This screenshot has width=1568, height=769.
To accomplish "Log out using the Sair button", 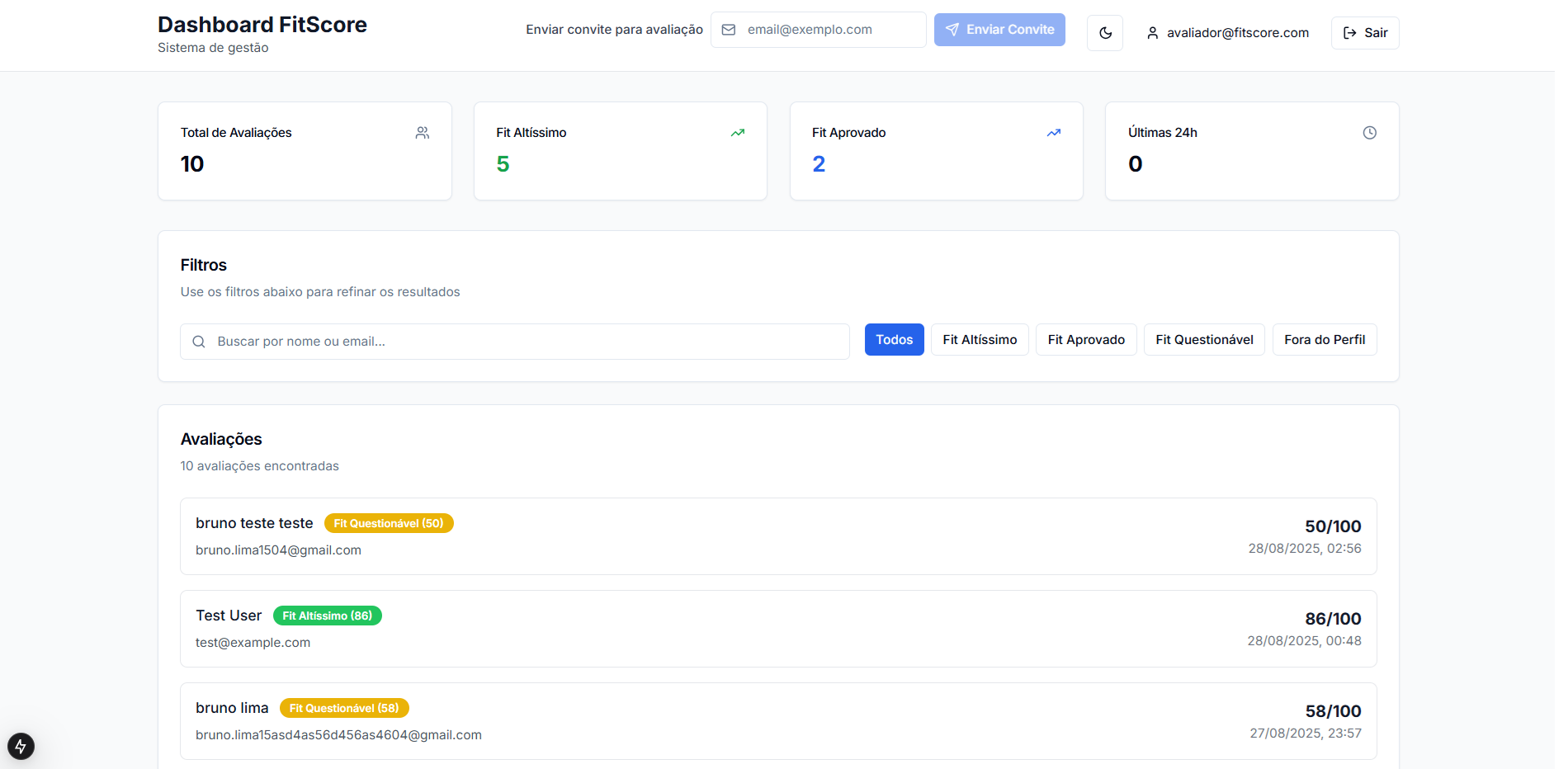I will [1364, 33].
